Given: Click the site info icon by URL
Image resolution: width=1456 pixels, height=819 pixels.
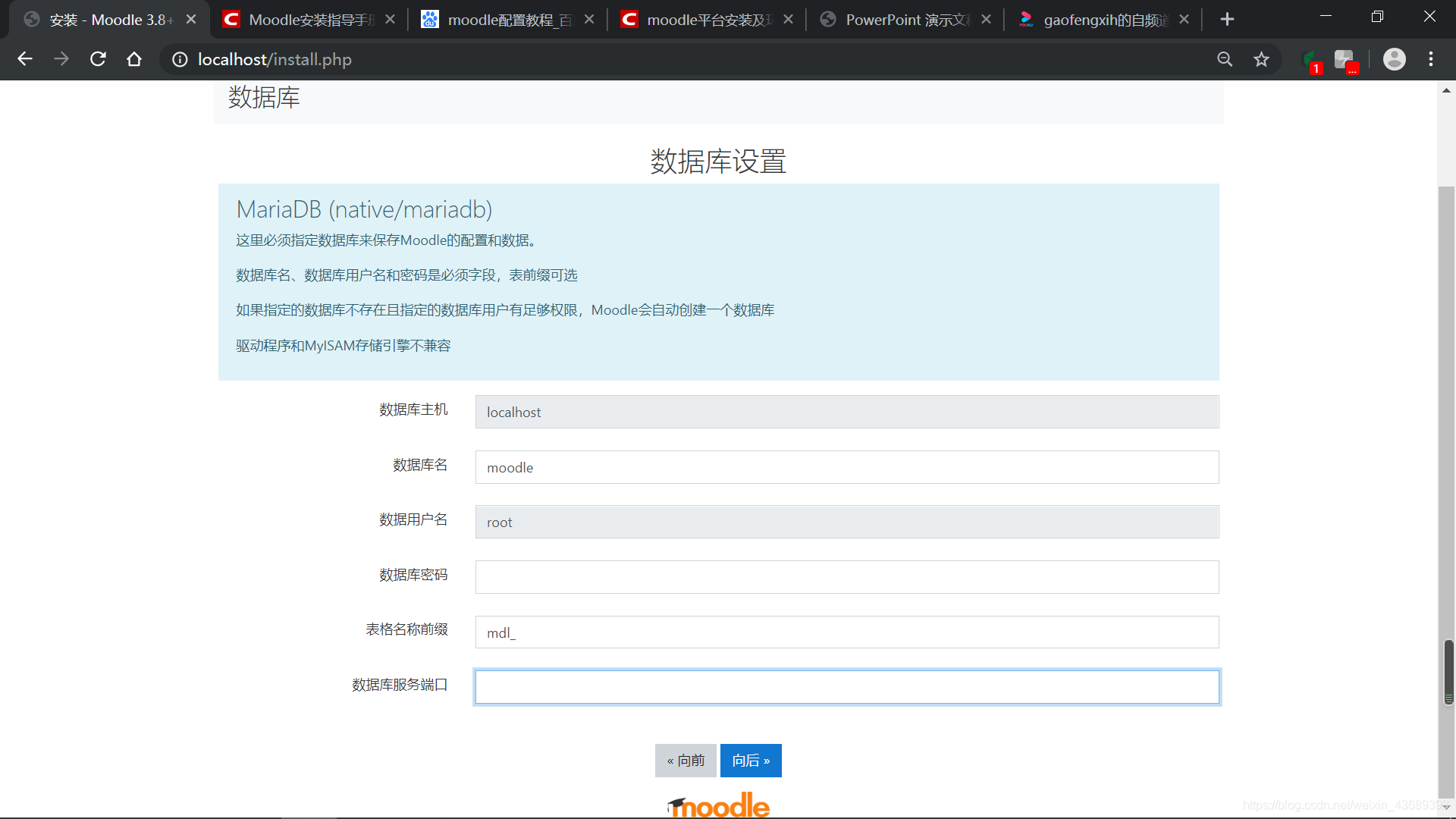Looking at the screenshot, I should point(180,59).
